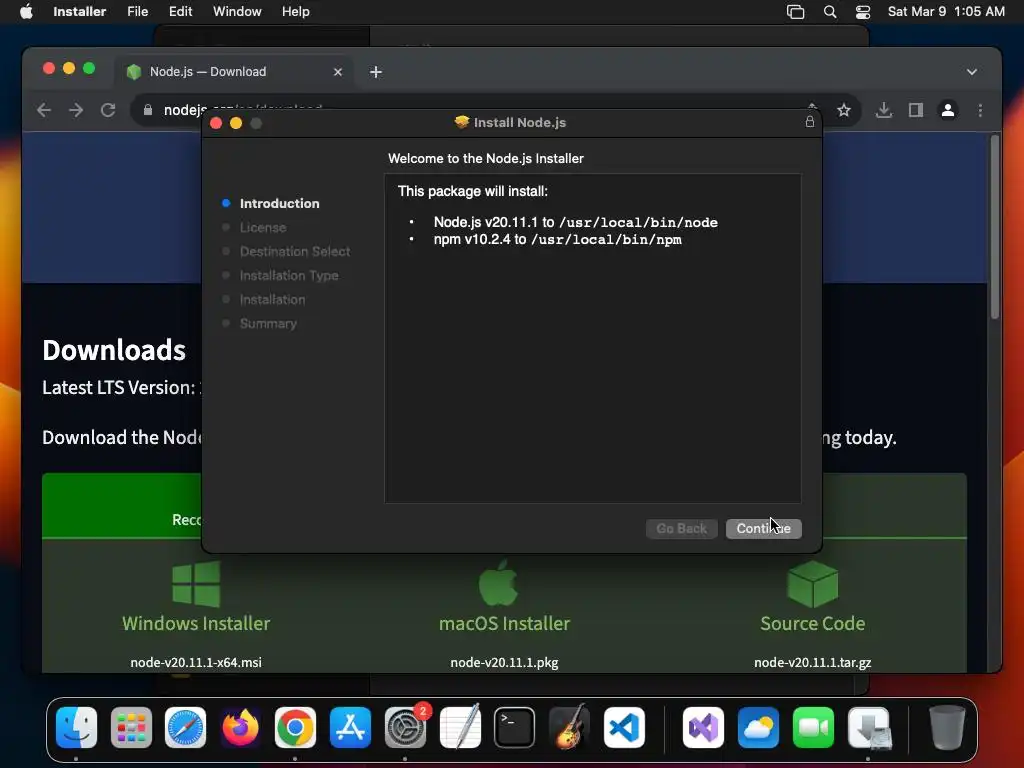Viewport: 1024px width, 768px height.
Task: Select the Destination Select step
Action: click(295, 251)
